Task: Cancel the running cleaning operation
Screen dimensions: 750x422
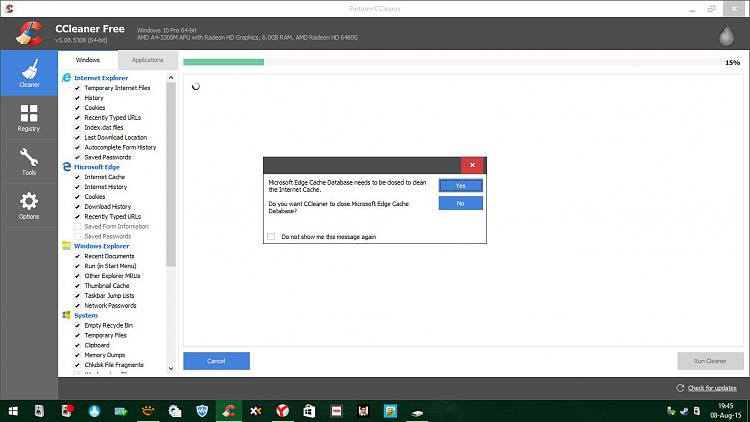Action: [216, 361]
